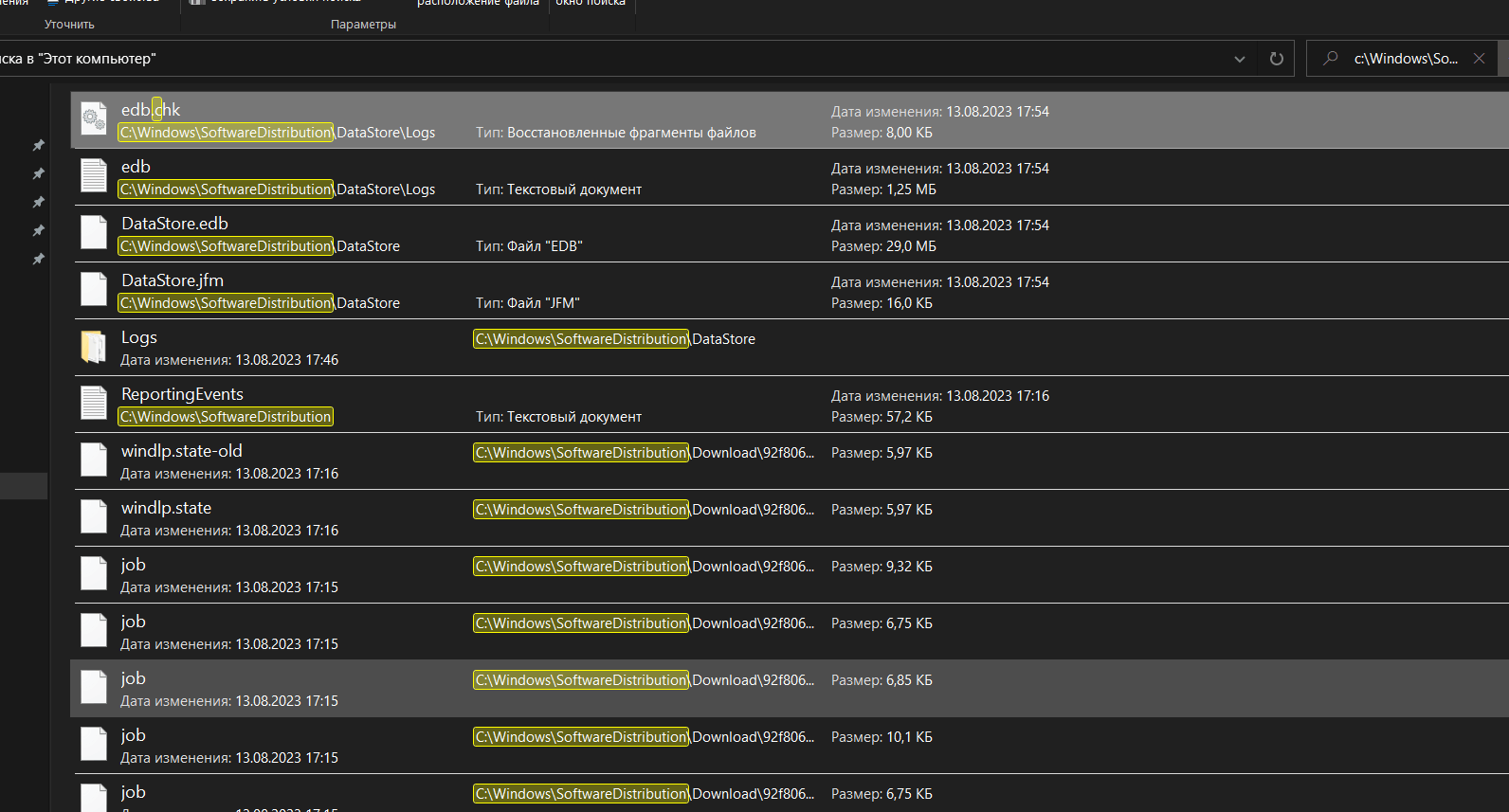Click icon of job file sized 10,1 КБ
The image size is (1509, 812).
(94, 744)
